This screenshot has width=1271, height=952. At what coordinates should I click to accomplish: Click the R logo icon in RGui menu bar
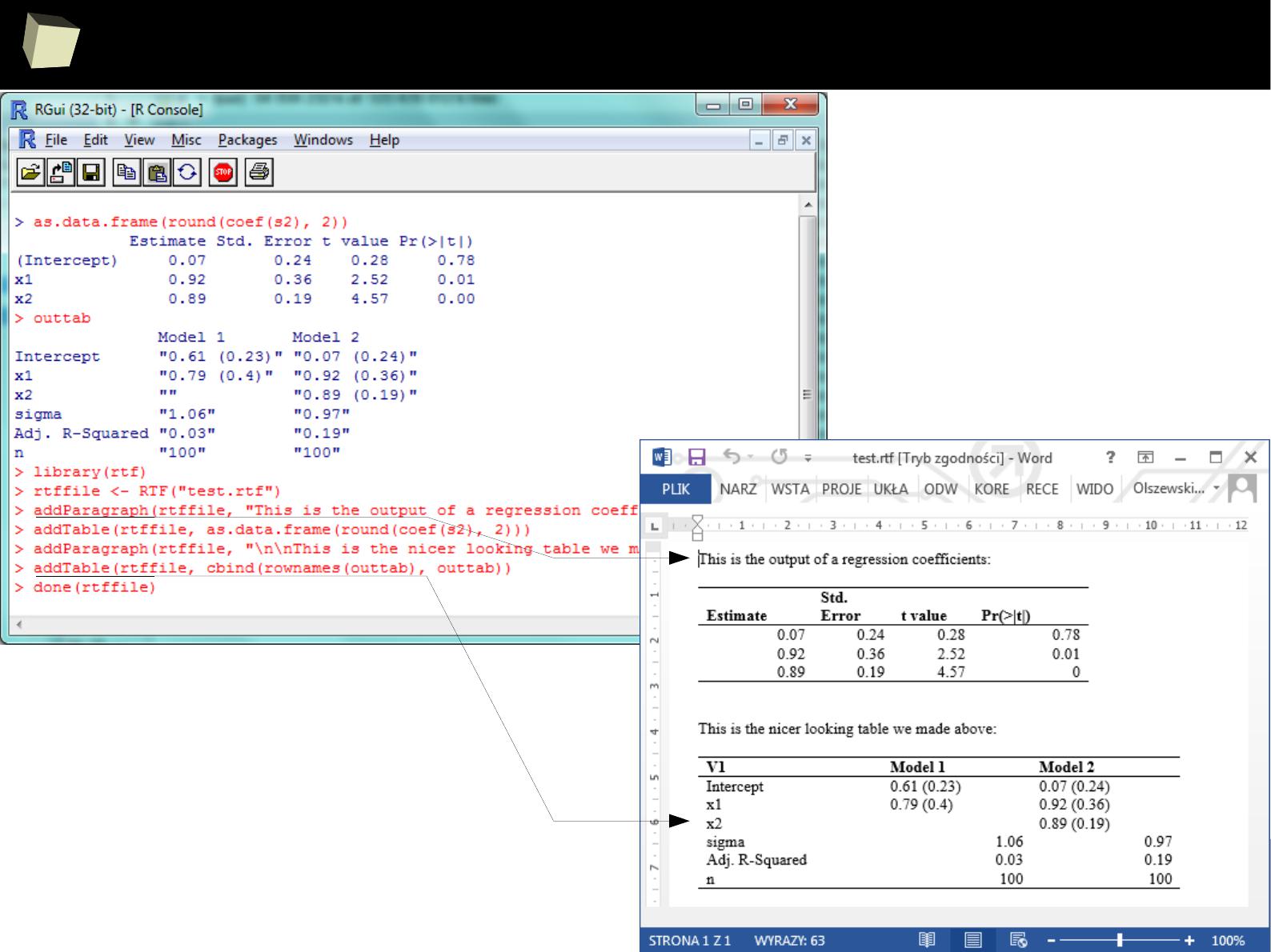click(27, 139)
